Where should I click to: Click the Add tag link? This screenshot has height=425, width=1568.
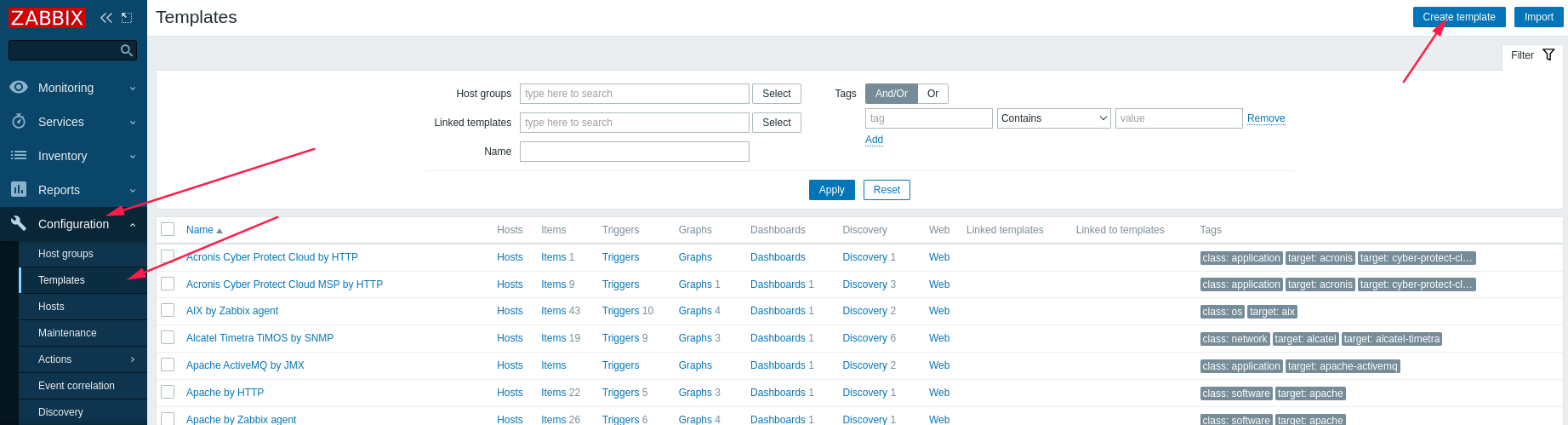874,140
